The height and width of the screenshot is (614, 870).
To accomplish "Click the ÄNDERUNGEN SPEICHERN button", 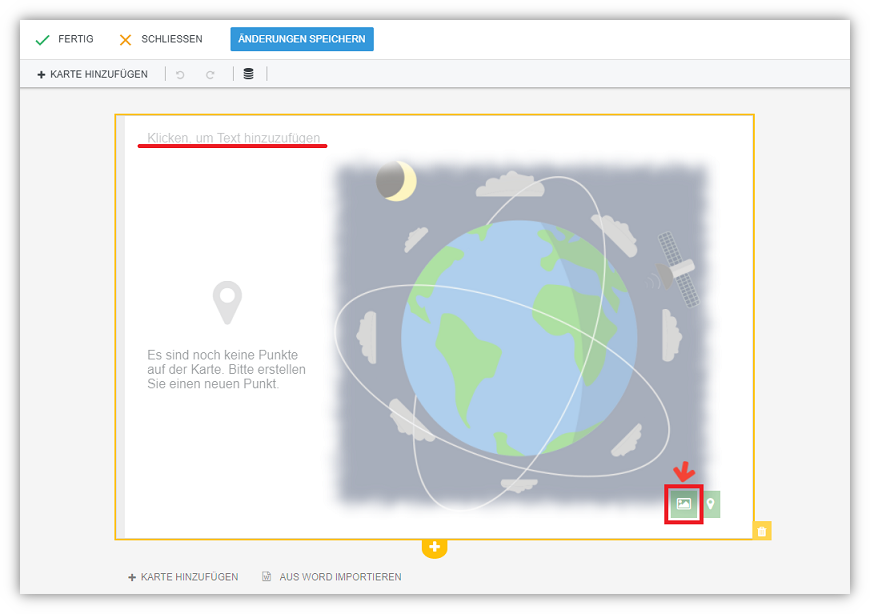I will click(x=302, y=39).
